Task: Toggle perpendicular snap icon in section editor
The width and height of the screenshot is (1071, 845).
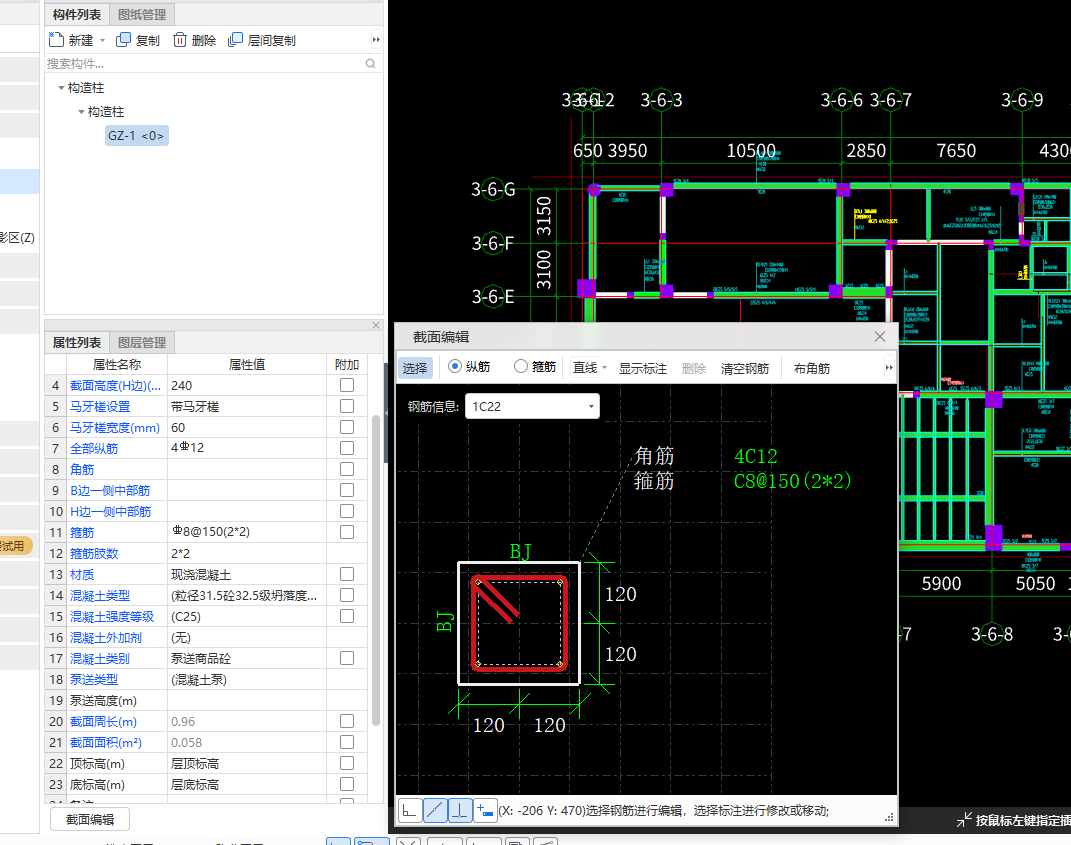Action: (460, 811)
